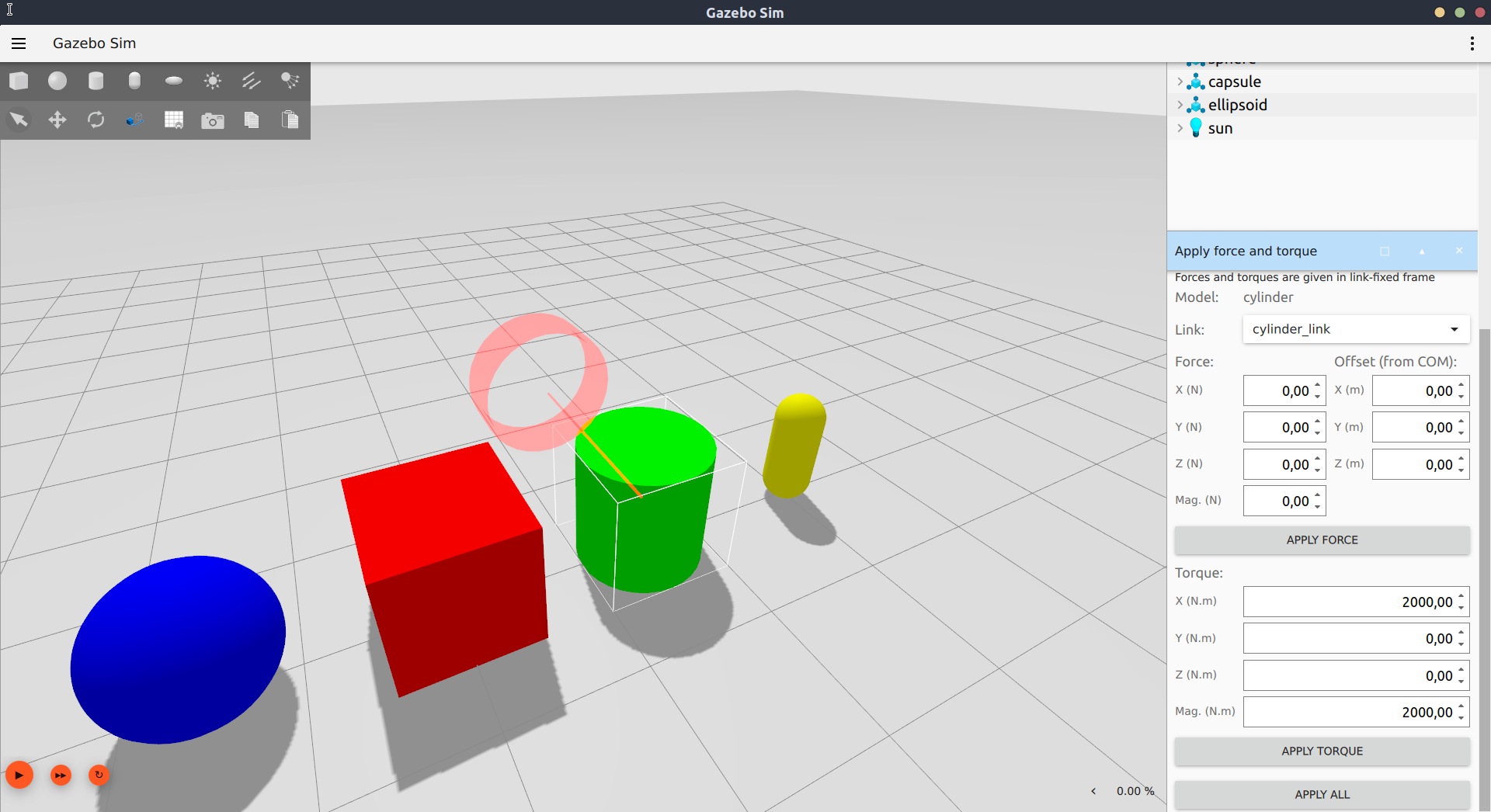
Task: Take a screenshot with the camera icon
Action: [213, 120]
